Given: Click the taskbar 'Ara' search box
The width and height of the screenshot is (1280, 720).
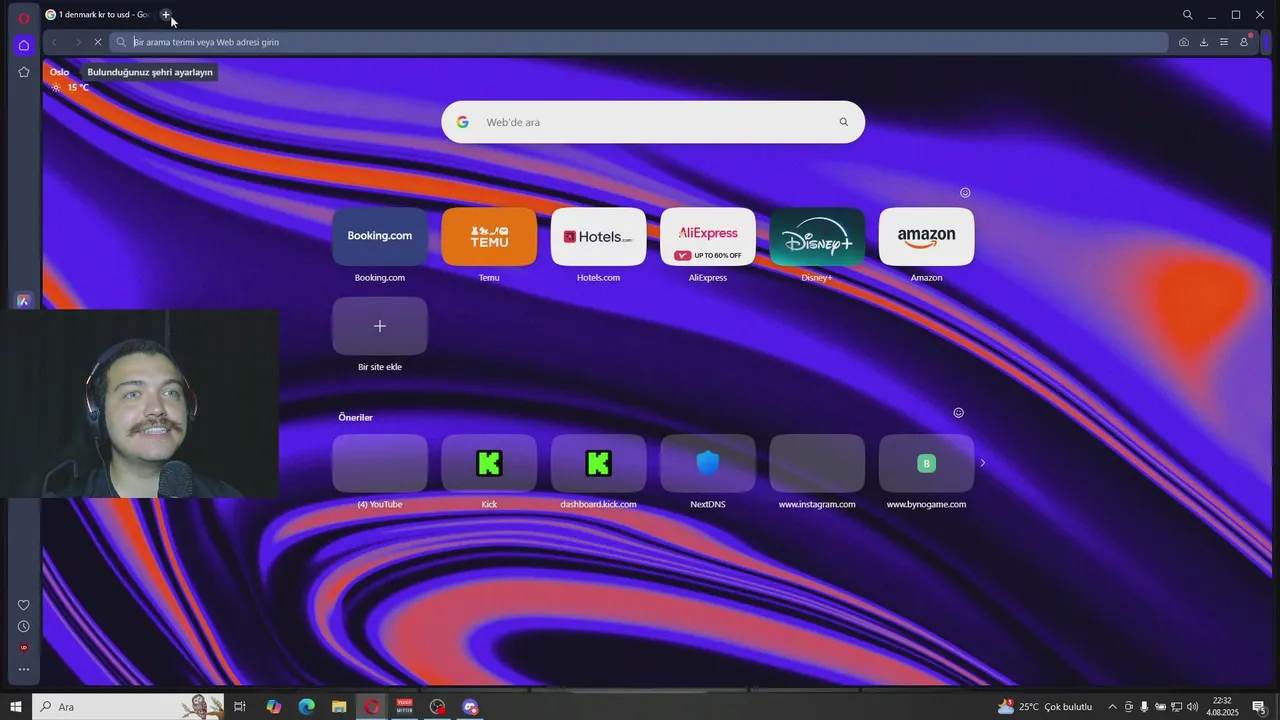Looking at the screenshot, I should pyautogui.click(x=128, y=707).
